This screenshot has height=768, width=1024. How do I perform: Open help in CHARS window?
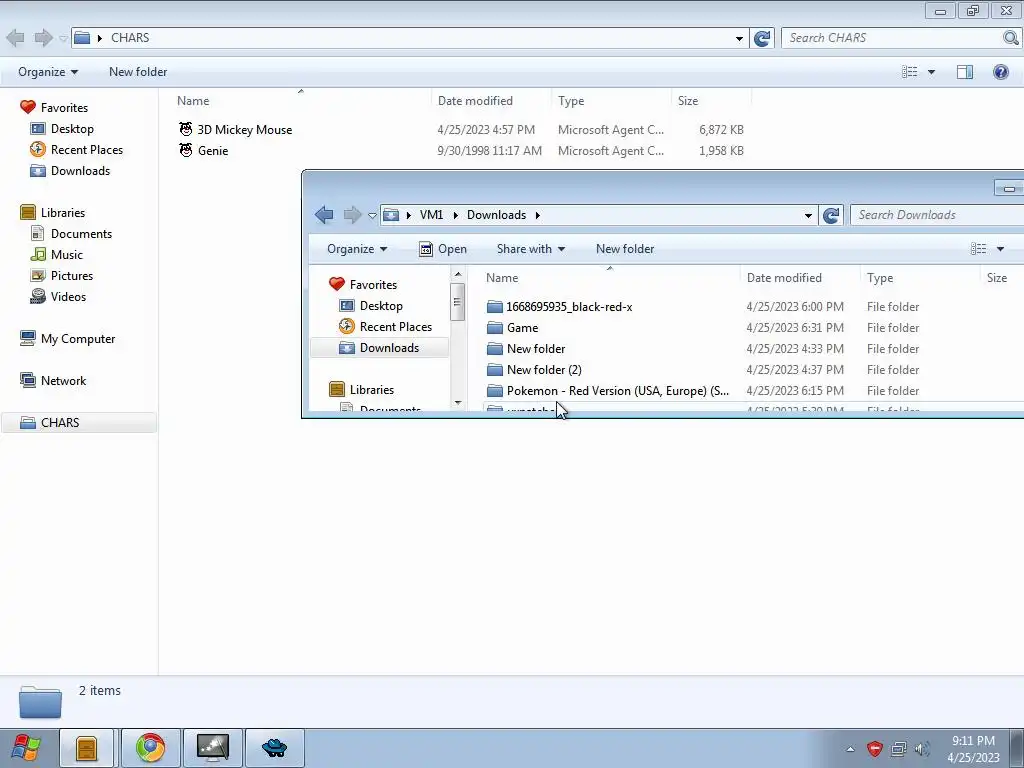1000,72
